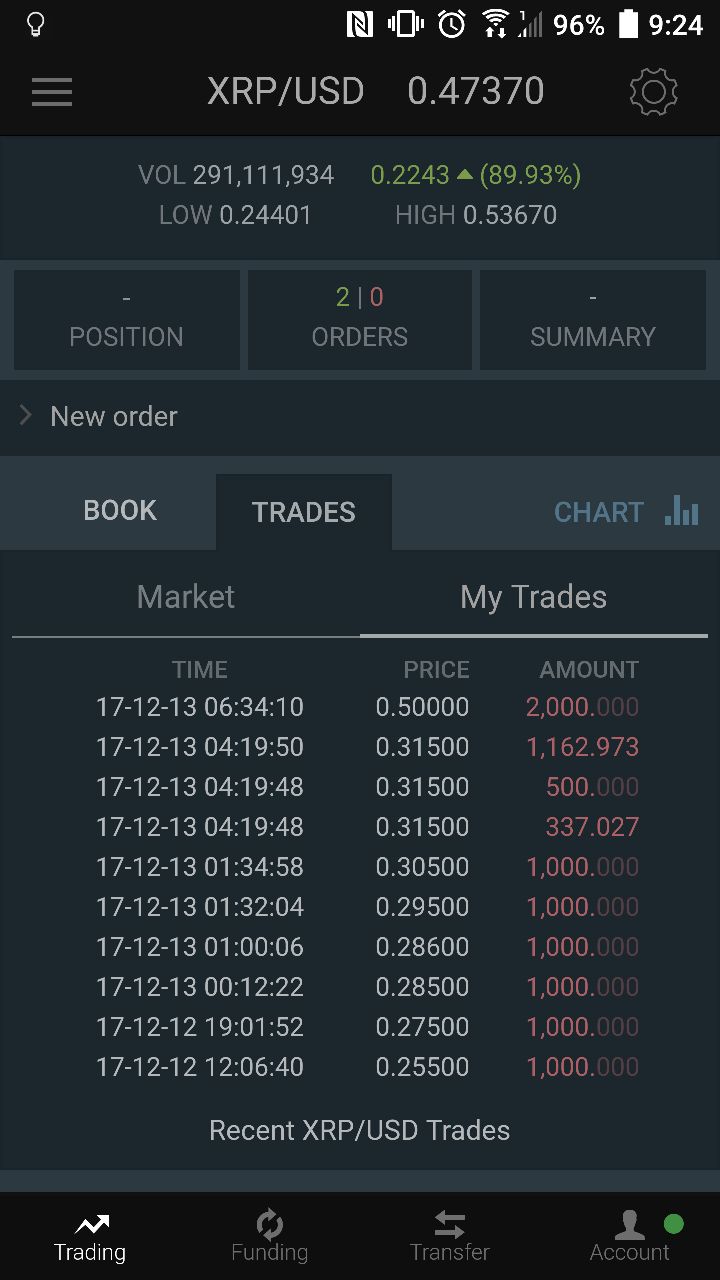Open the SUMMARY panel
Screen dimensions: 720x1280
pyautogui.click(x=593, y=320)
